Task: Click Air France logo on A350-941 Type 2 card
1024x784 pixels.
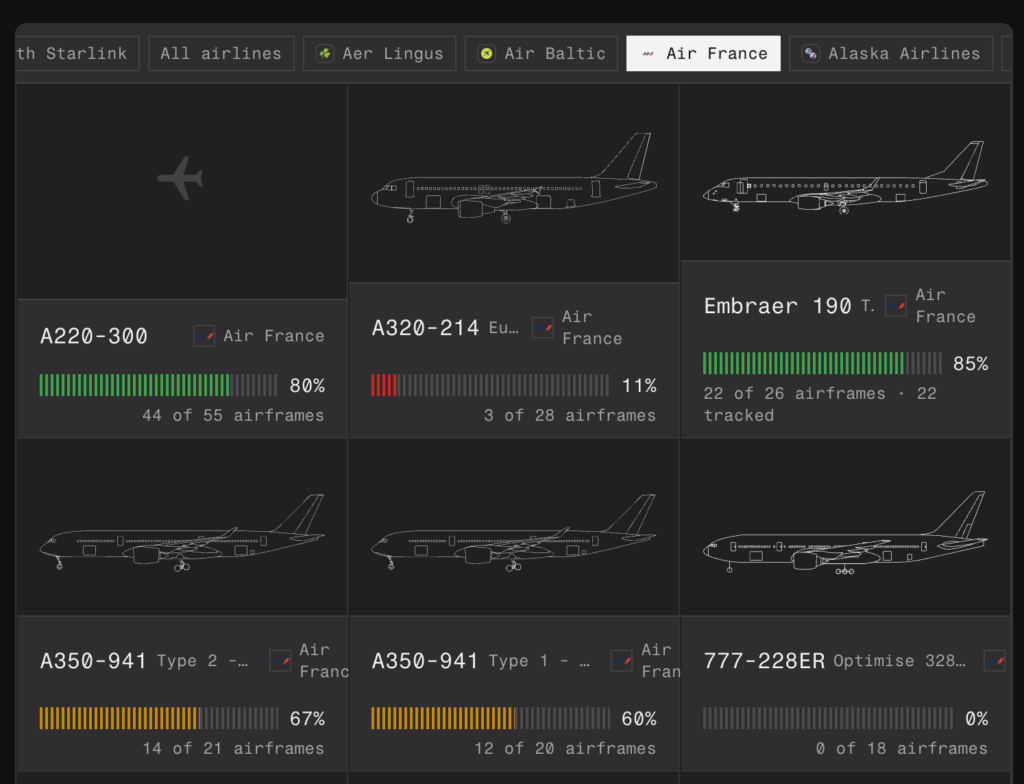Action: [280, 661]
